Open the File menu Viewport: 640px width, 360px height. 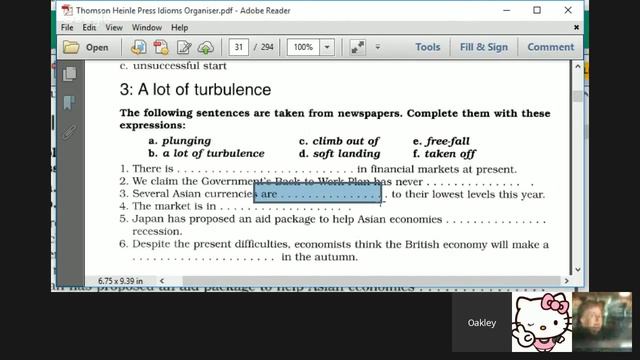pyautogui.click(x=67, y=27)
